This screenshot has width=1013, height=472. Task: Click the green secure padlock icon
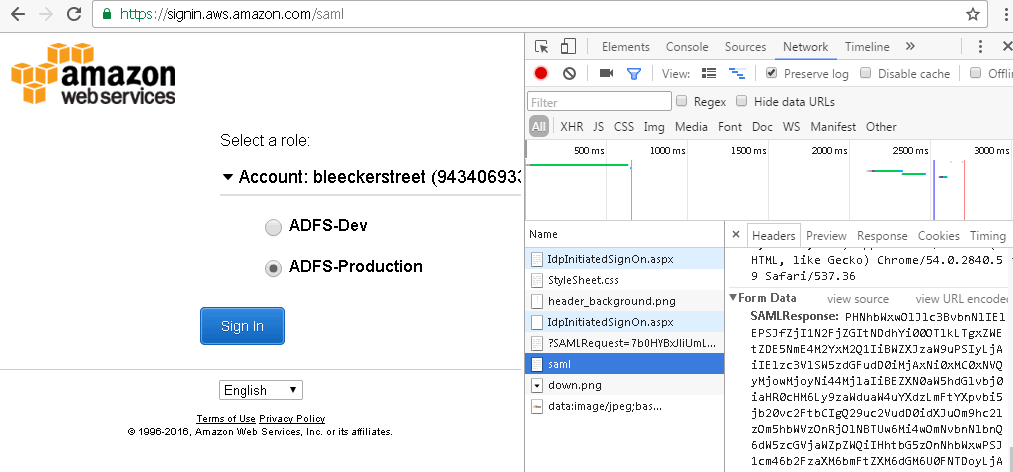[107, 14]
